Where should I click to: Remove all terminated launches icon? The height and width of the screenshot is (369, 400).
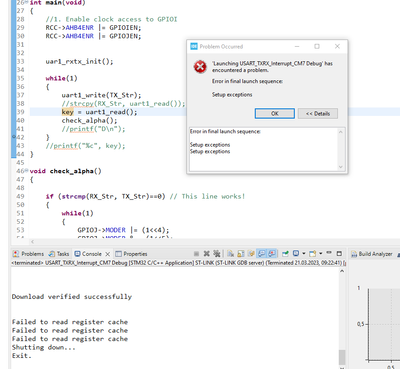pyautogui.click(x=217, y=254)
